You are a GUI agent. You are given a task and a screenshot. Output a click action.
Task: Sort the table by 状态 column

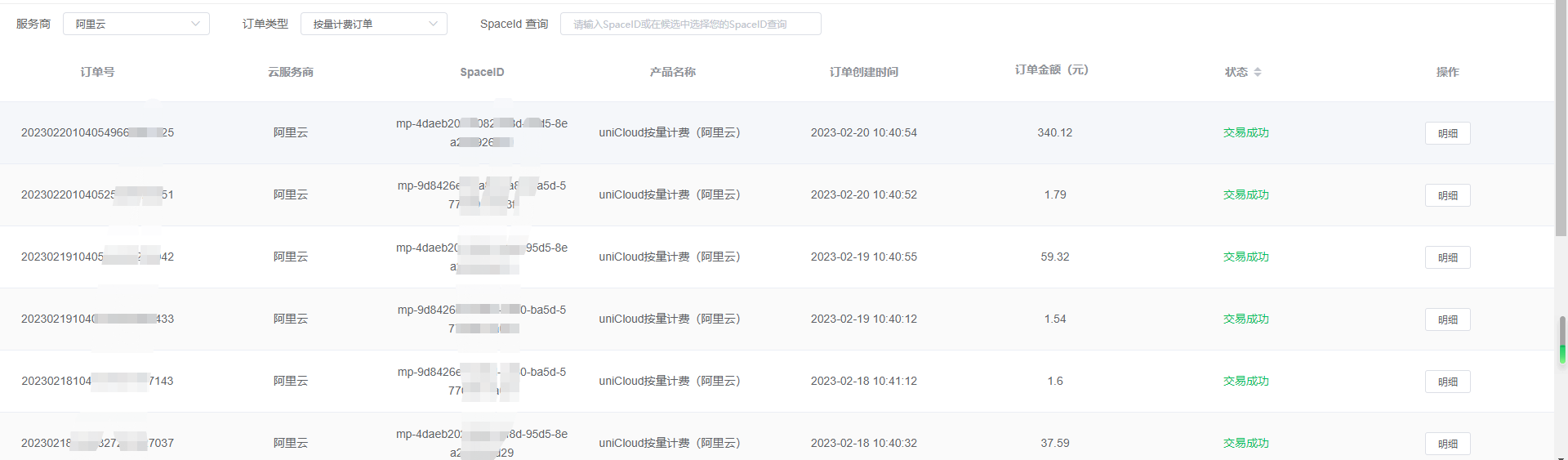pyautogui.click(x=1258, y=72)
